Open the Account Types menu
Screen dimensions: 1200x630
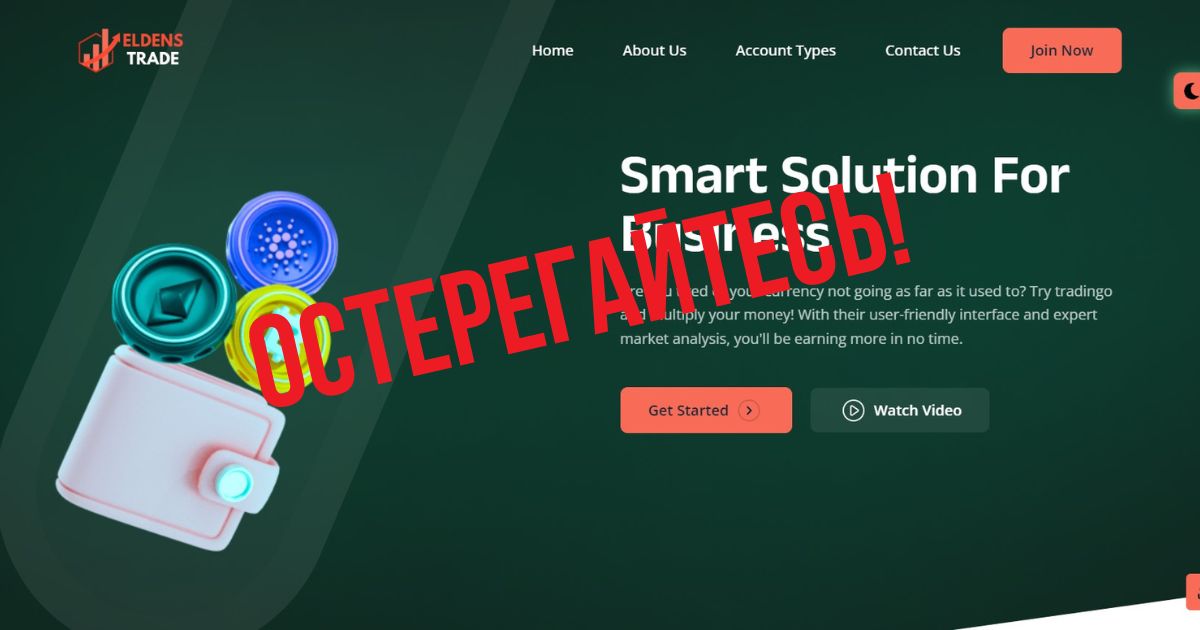[785, 50]
